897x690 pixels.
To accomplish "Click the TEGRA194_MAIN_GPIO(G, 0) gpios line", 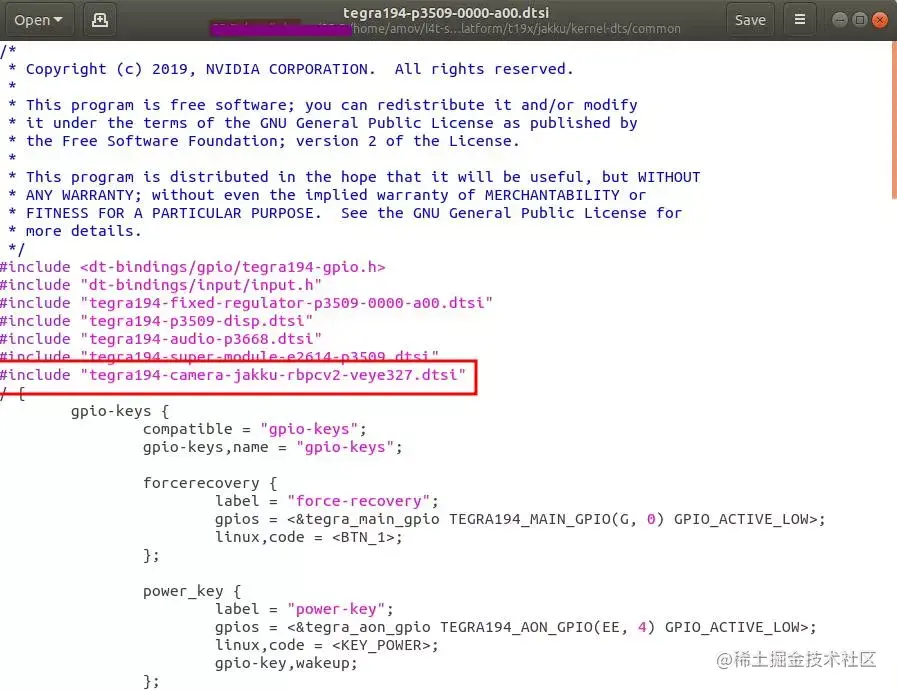I will 520,519.
